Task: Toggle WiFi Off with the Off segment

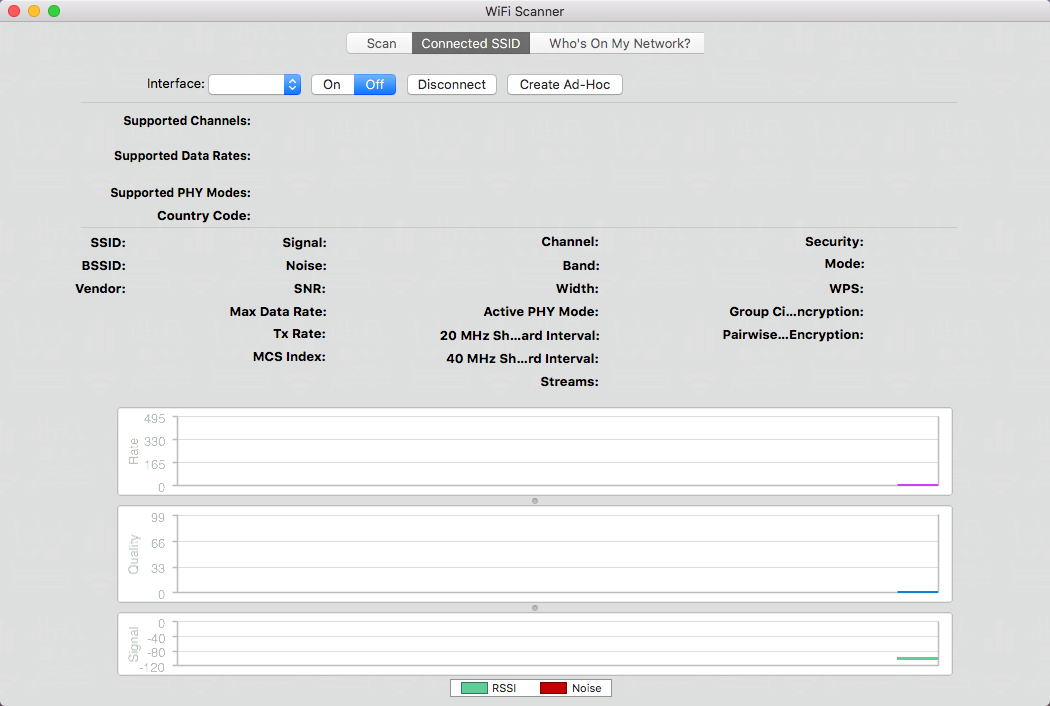Action: 375,84
